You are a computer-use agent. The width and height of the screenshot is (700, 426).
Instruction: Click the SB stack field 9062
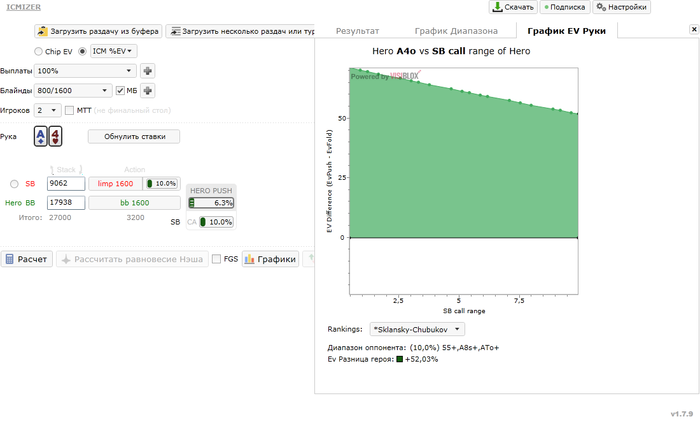pos(66,184)
